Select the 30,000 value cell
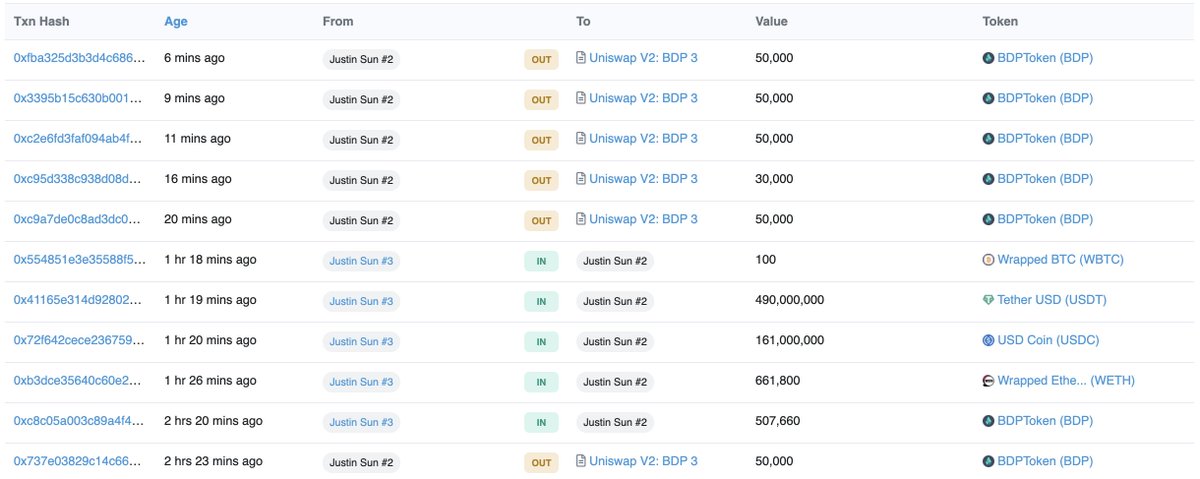1200x479 pixels. click(x=774, y=179)
